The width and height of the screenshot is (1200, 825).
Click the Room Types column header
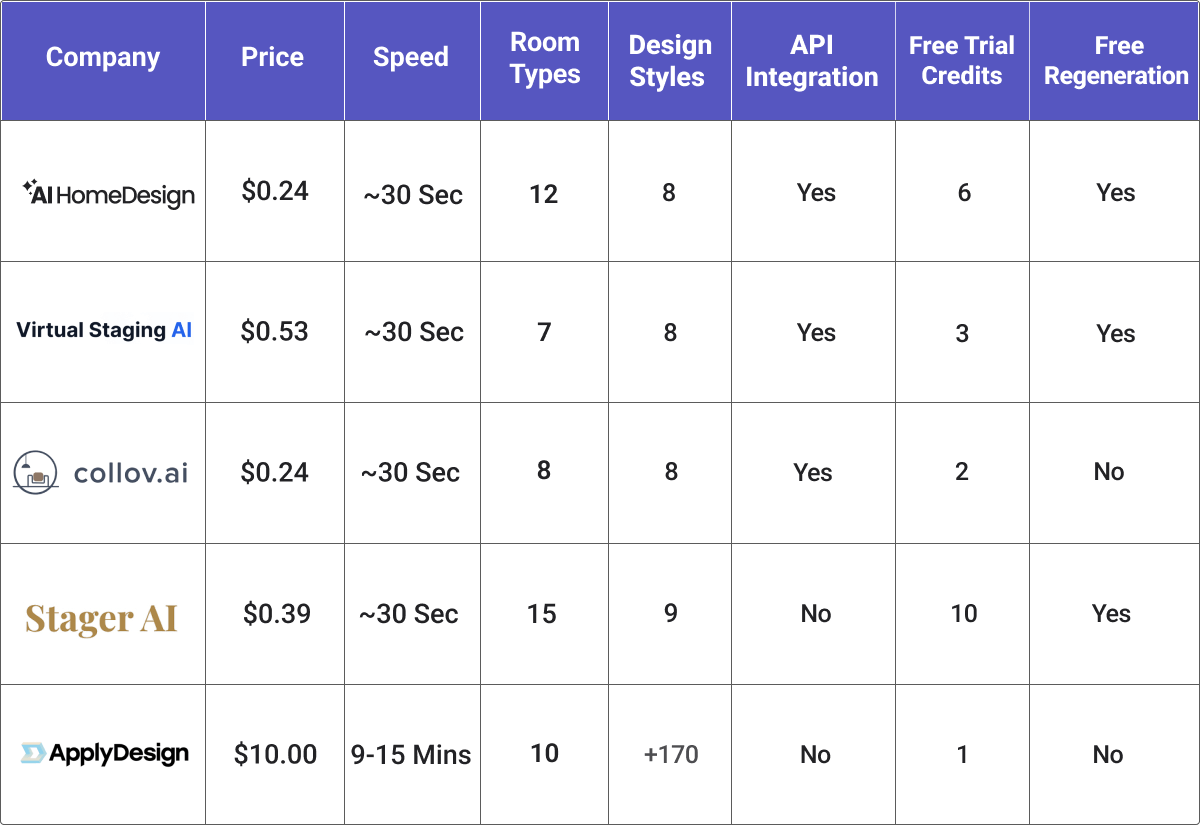tap(545, 59)
